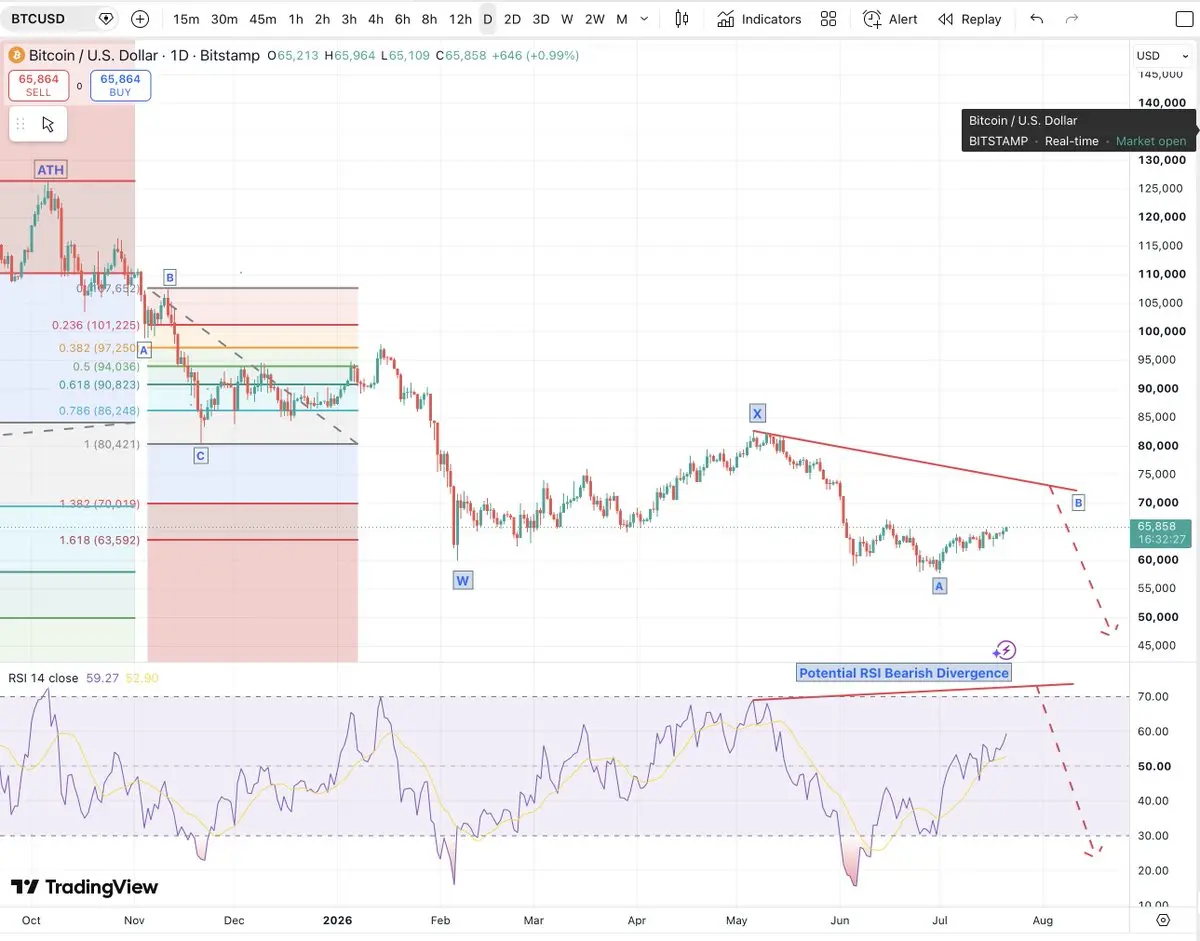The height and width of the screenshot is (941, 1200).
Task: Select the X wave label
Action: (x=758, y=413)
